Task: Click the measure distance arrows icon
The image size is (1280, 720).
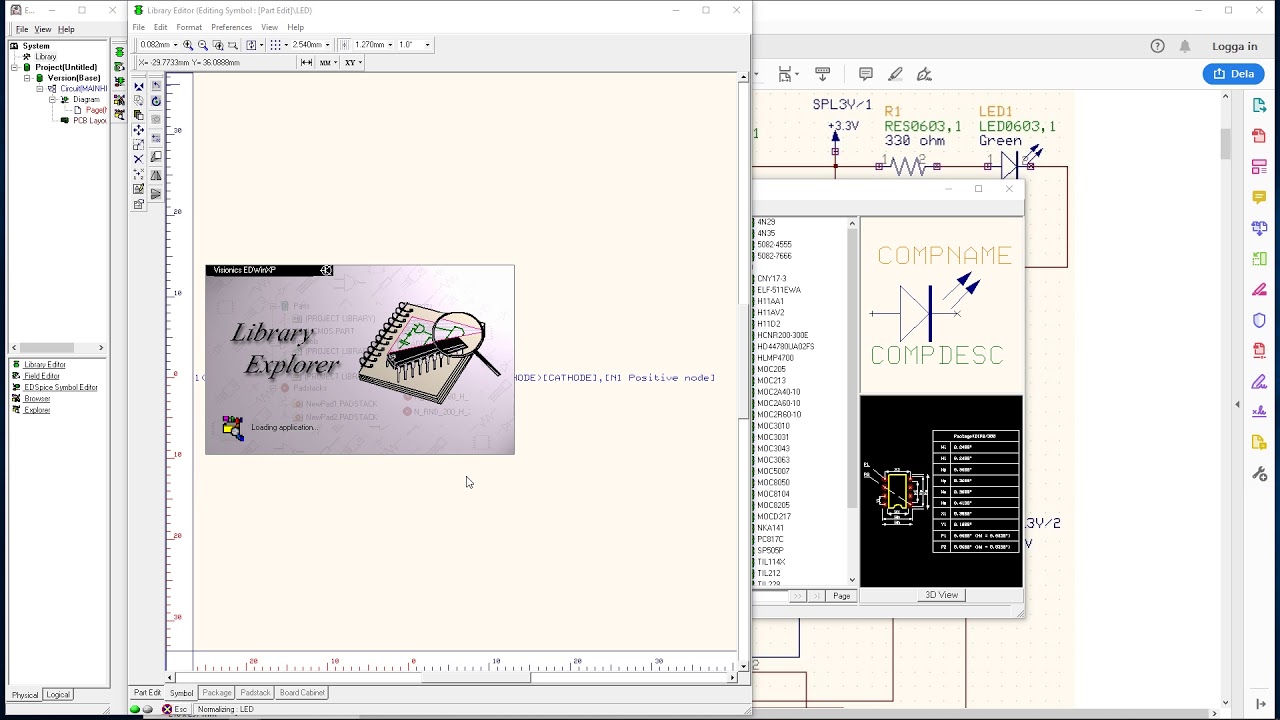Action: (306, 62)
